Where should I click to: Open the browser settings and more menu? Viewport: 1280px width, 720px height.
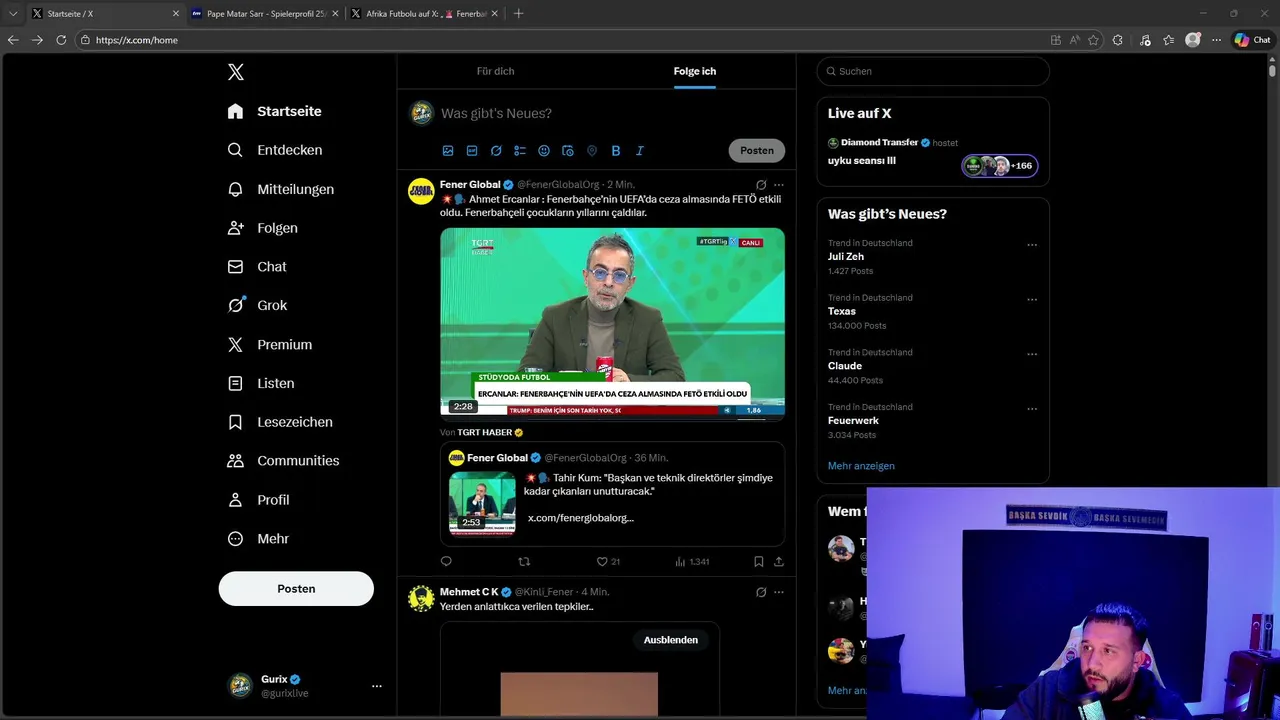[1216, 40]
